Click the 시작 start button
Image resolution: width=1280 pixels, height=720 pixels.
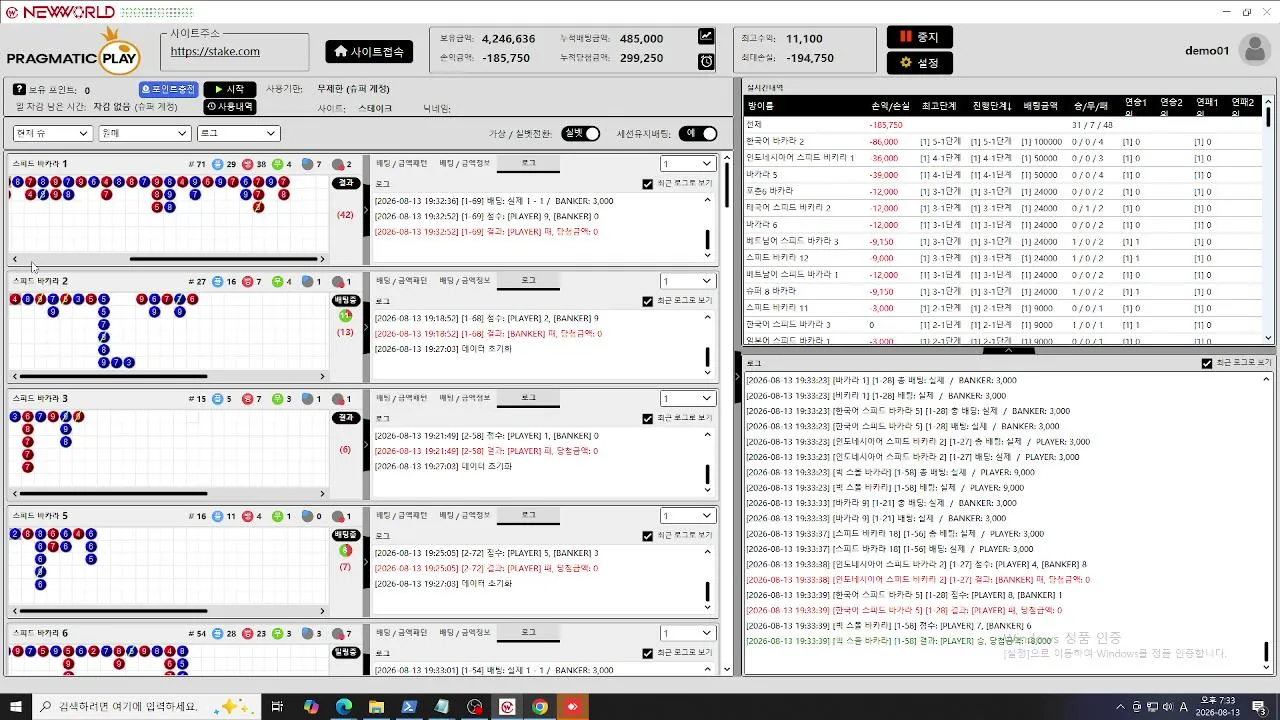click(229, 90)
